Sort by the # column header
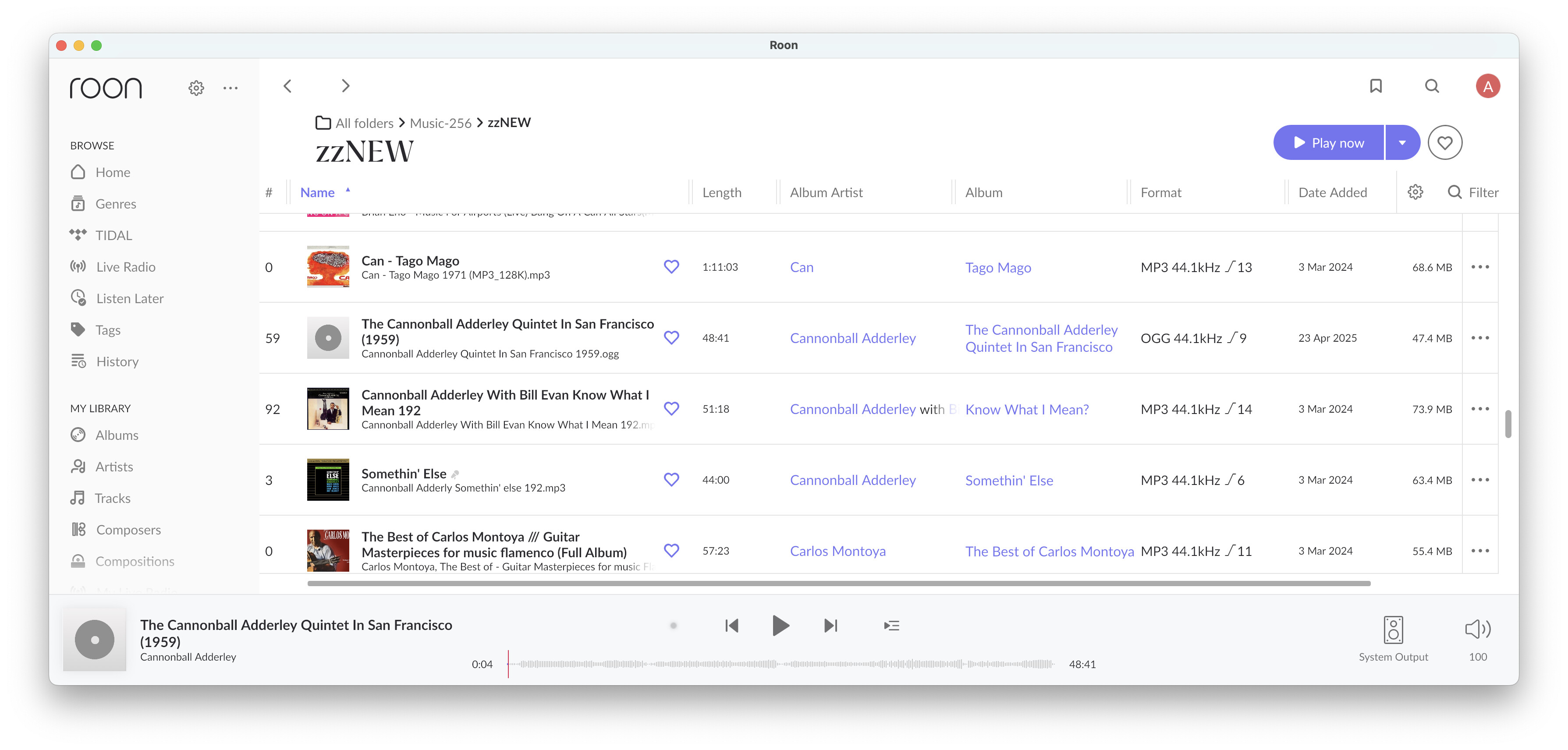Viewport: 1568px width, 750px height. click(x=269, y=192)
